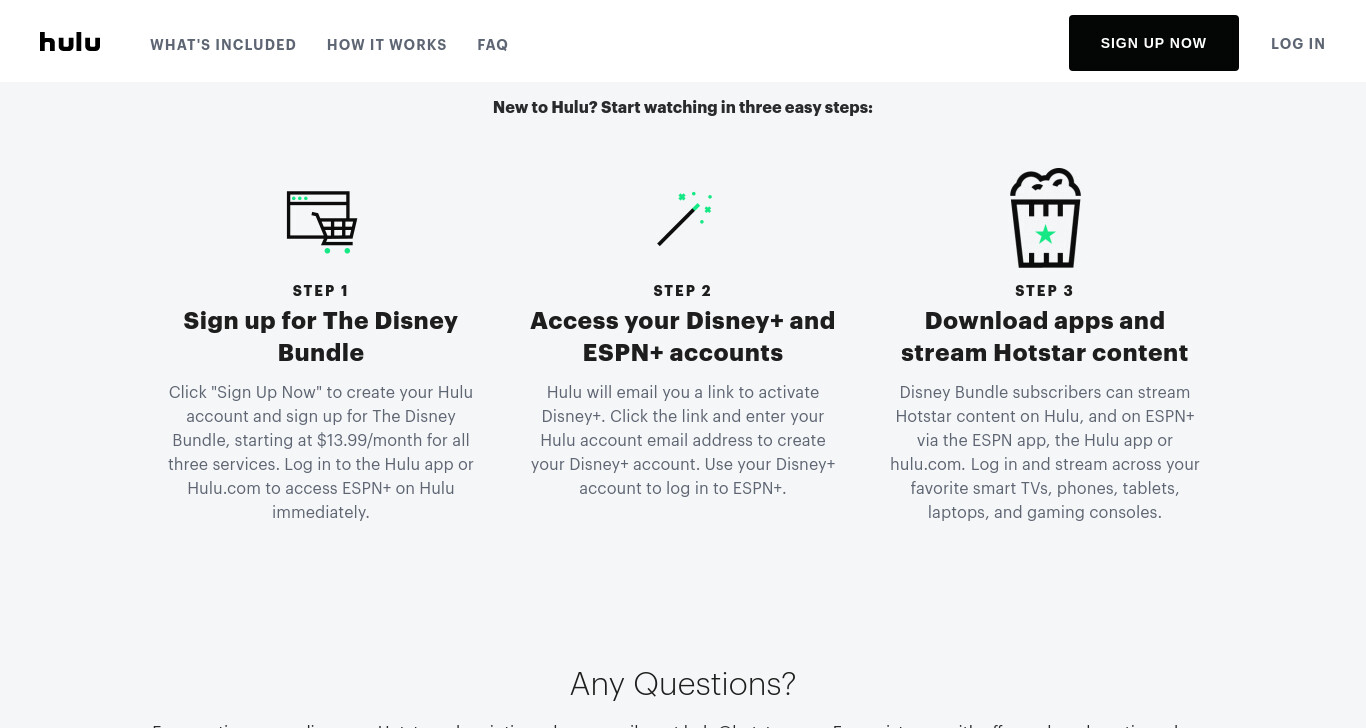Screen dimensions: 1366x728
Task: Go to How It Works section
Action: pos(387,45)
